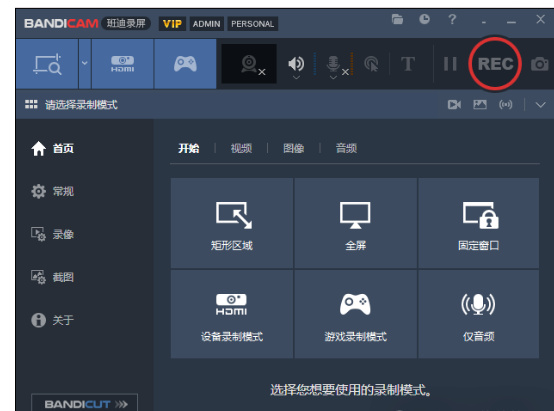Open the VIP badge

coord(172,24)
